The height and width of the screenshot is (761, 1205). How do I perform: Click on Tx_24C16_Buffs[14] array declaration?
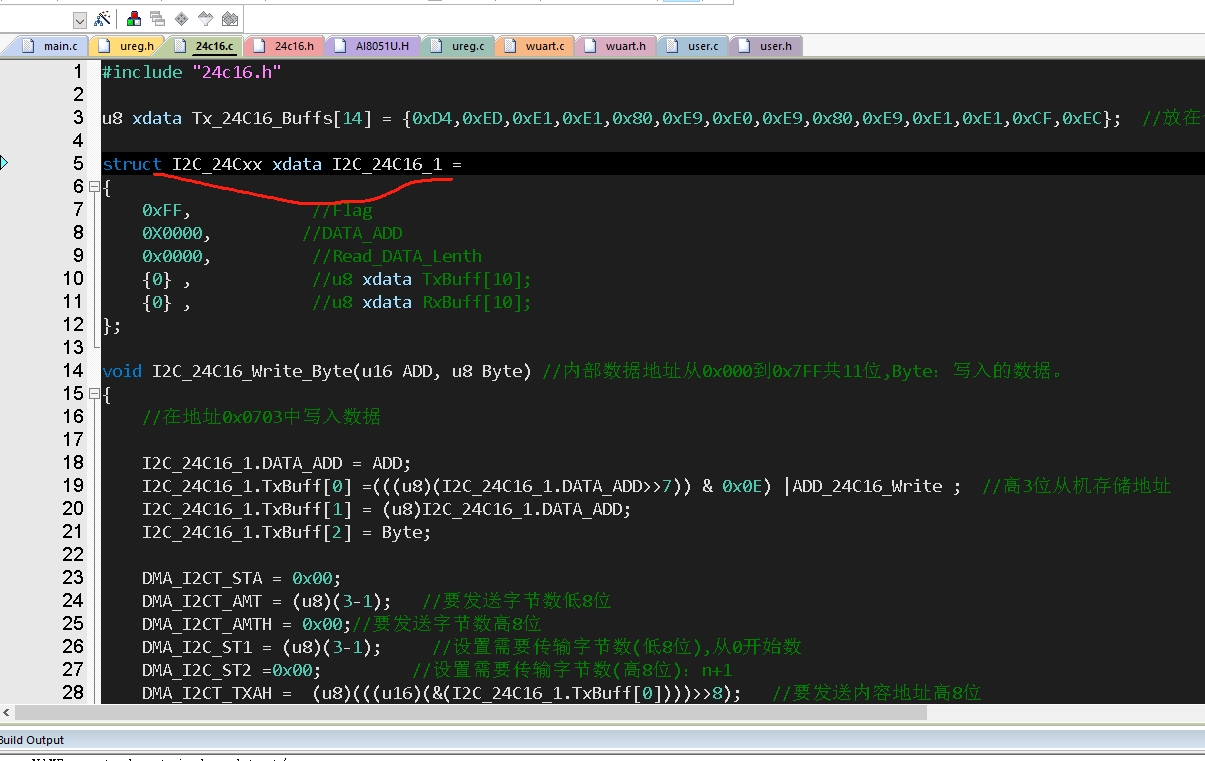[282, 118]
